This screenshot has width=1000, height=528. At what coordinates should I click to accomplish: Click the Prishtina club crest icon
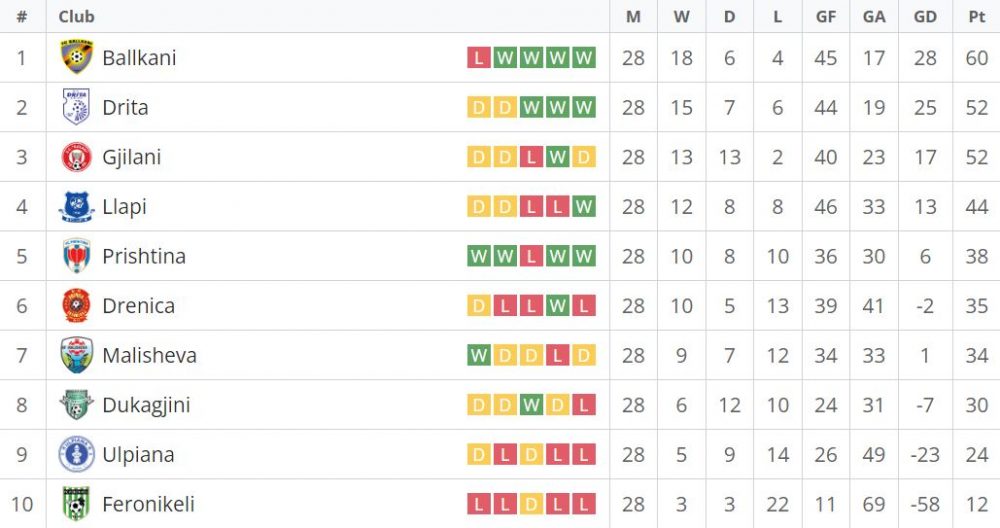(76, 256)
